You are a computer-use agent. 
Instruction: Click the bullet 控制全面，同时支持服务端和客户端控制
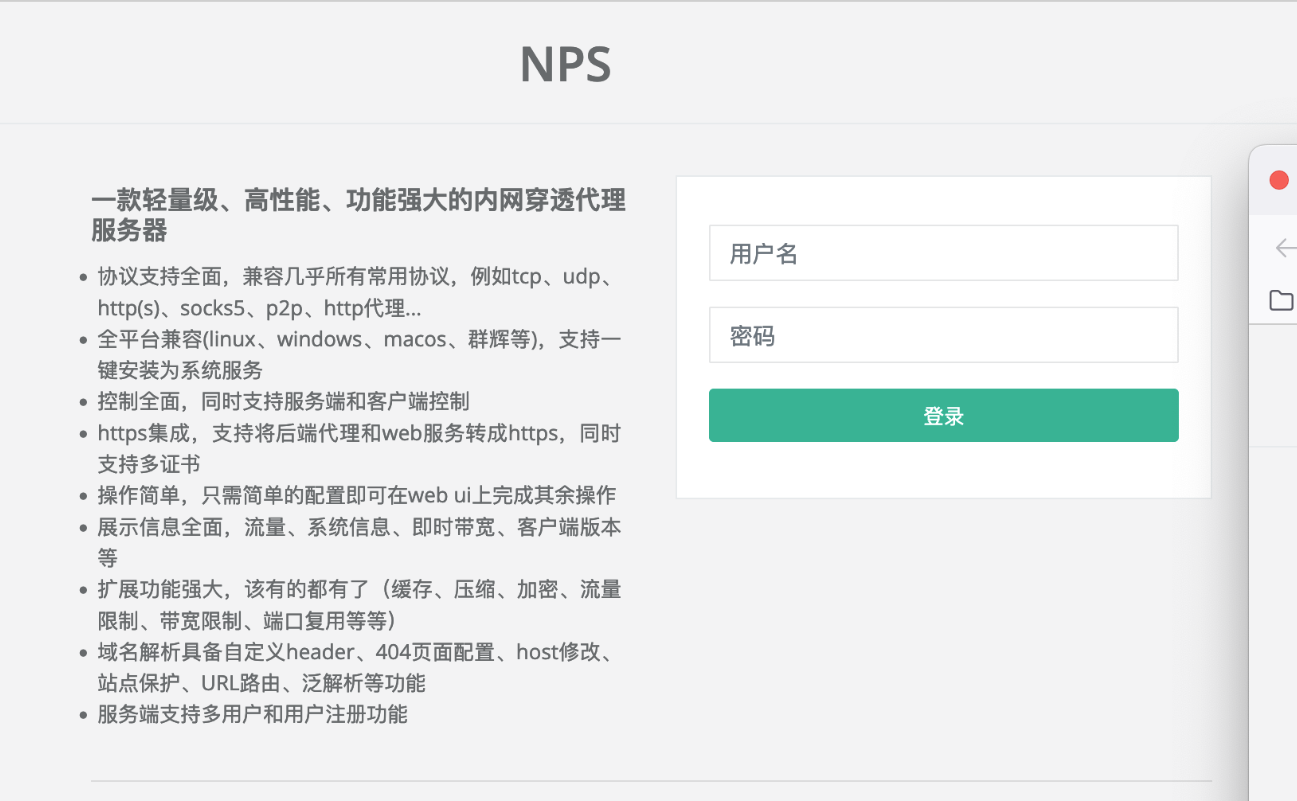[283, 402]
